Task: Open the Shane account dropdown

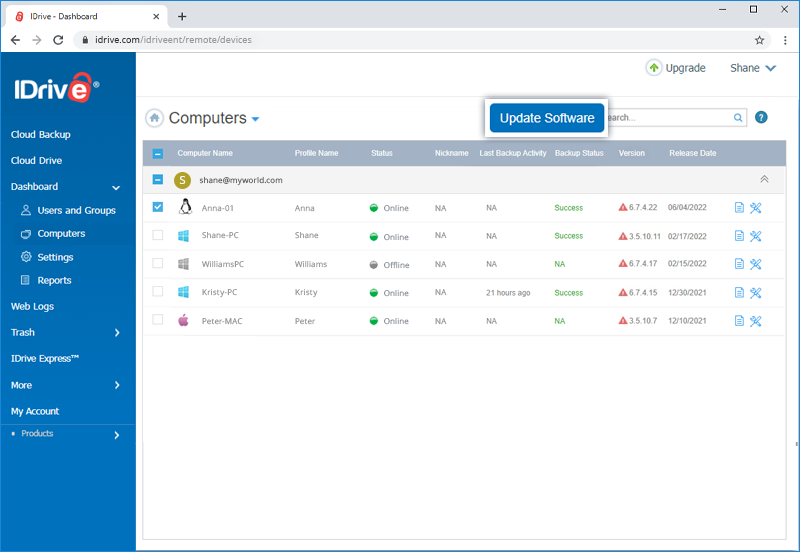Action: coord(753,68)
